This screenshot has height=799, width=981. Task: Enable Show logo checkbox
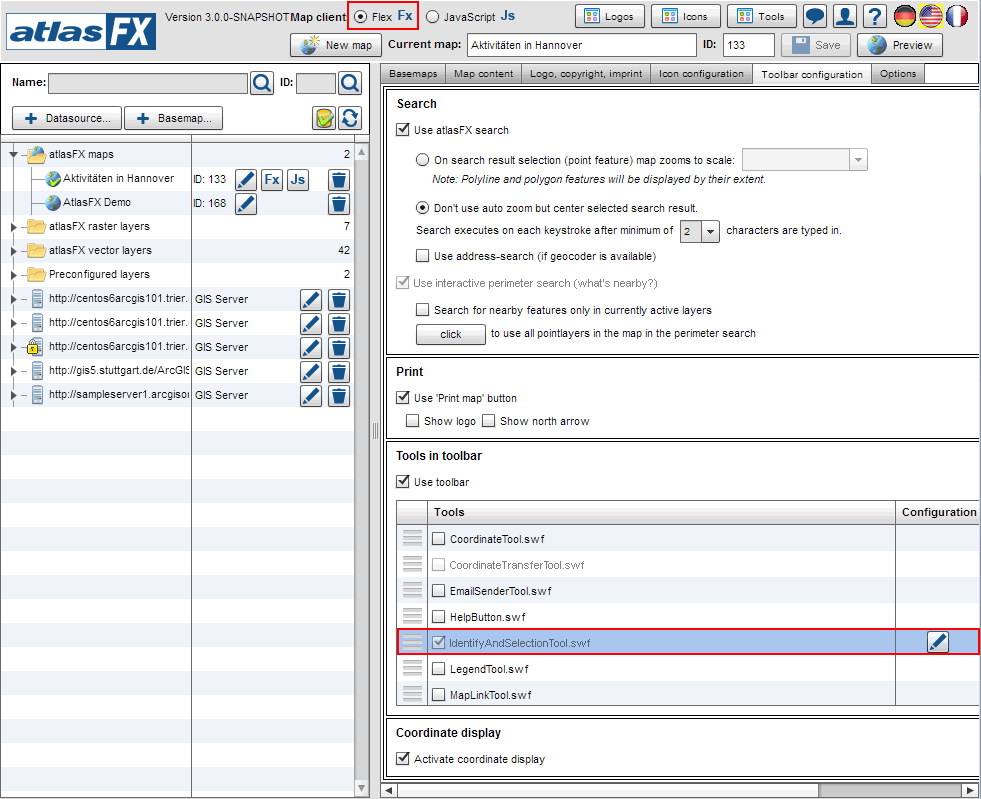click(x=412, y=420)
